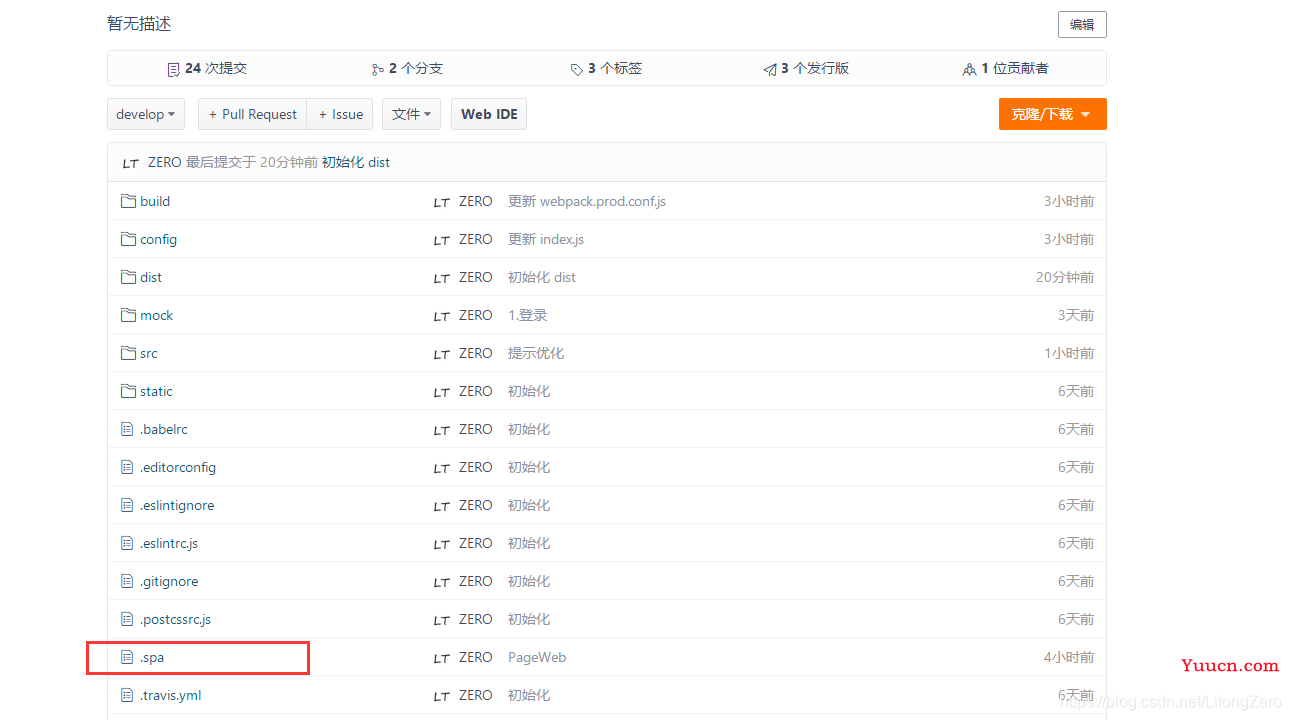Click the .spa file icon

[x=127, y=657]
